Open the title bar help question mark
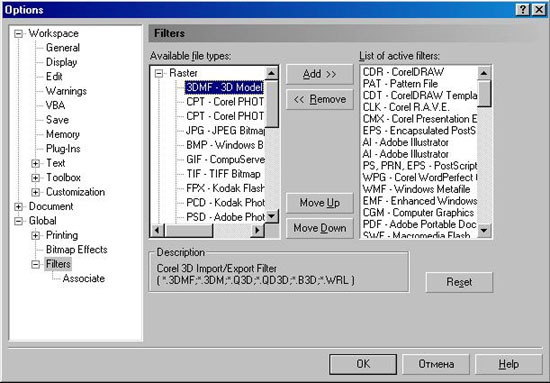The image size is (550, 383). [x=522, y=9]
